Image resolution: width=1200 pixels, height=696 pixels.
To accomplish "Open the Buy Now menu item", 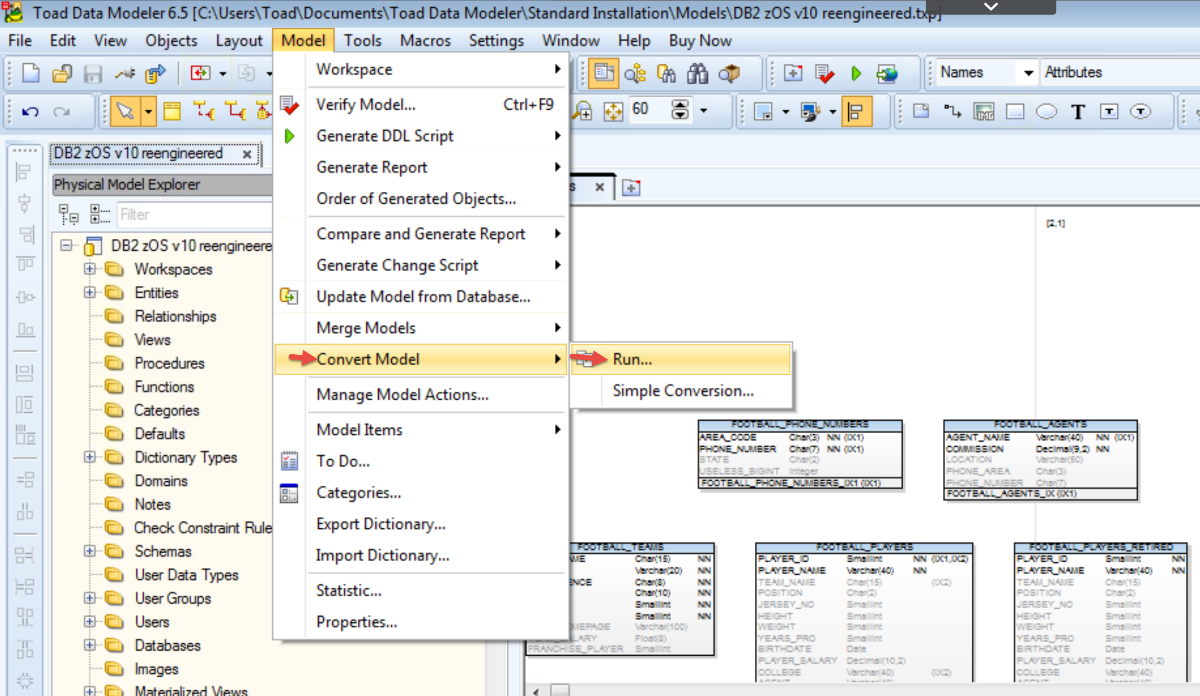I will tap(700, 40).
